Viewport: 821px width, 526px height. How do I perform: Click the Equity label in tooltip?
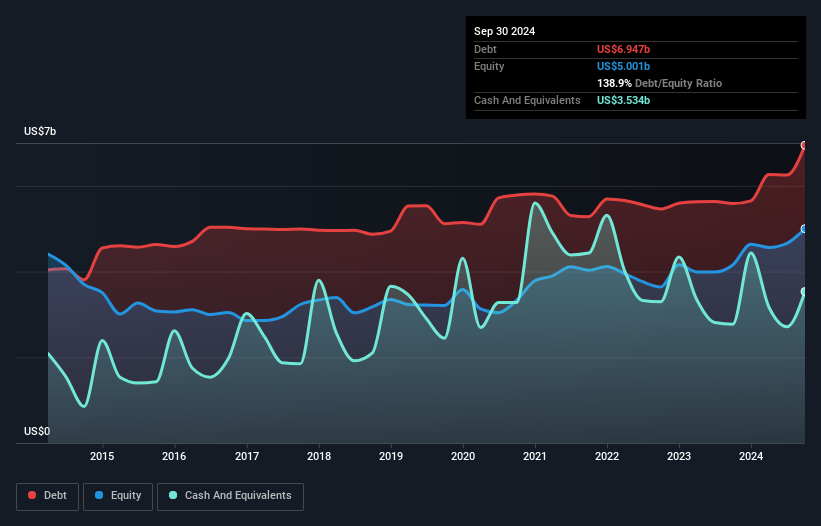(489, 66)
